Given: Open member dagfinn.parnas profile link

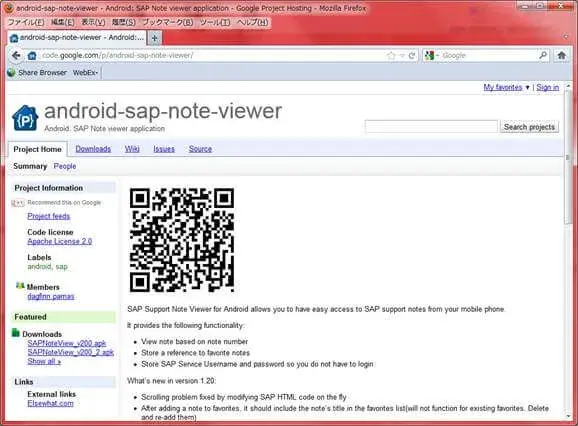Looking at the screenshot, I should coord(51,296).
